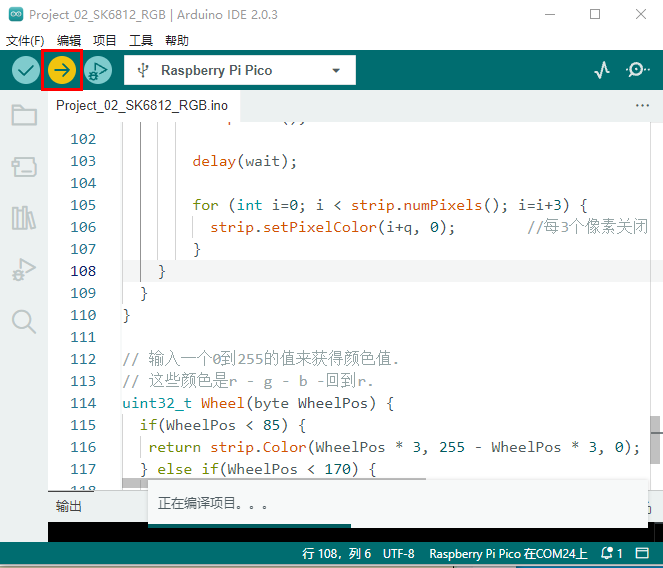Start debugging with the debug play icon
Image resolution: width=663 pixels, height=568 pixels.
(98, 70)
